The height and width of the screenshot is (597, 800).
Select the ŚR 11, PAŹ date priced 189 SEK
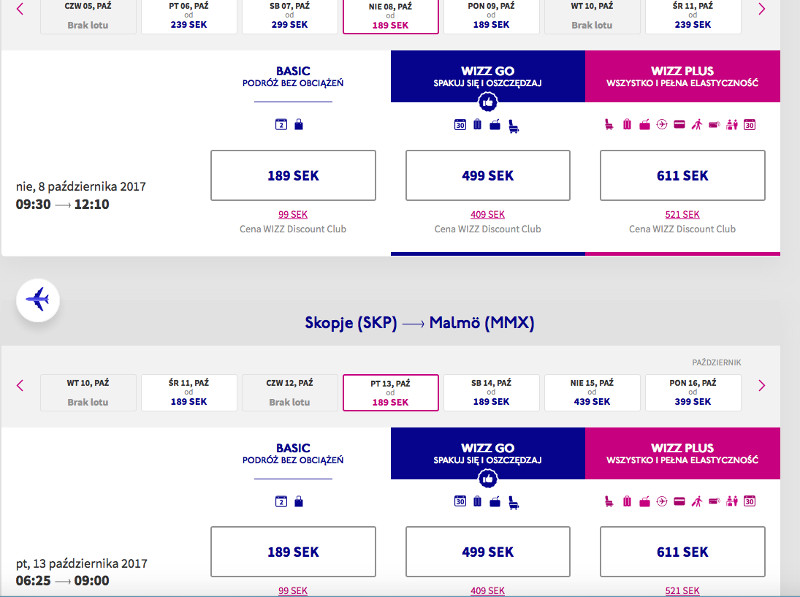coord(189,392)
